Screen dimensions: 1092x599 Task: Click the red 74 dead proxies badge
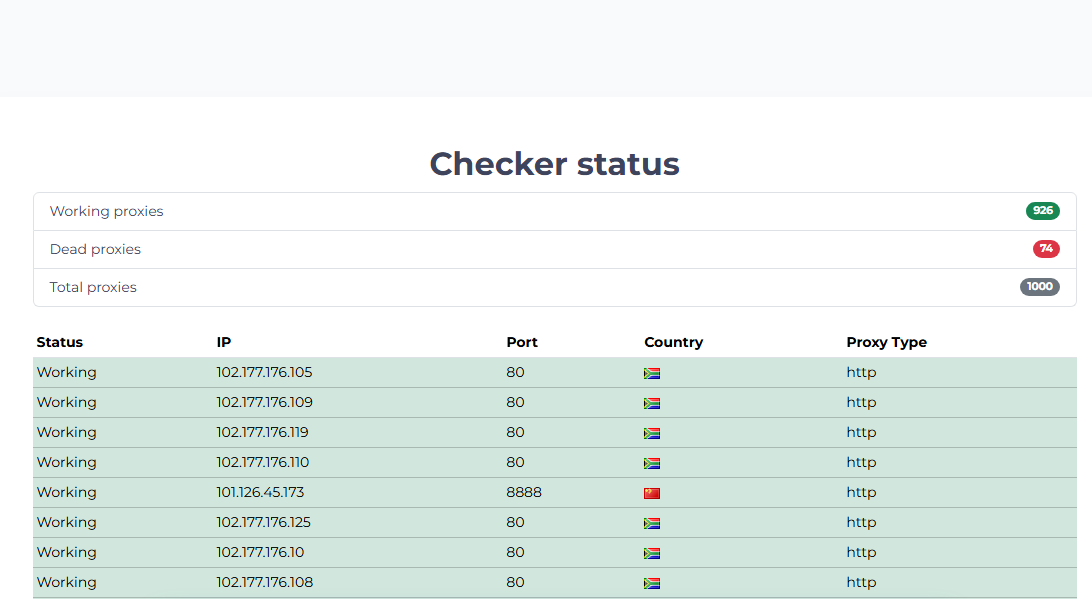coord(1046,249)
